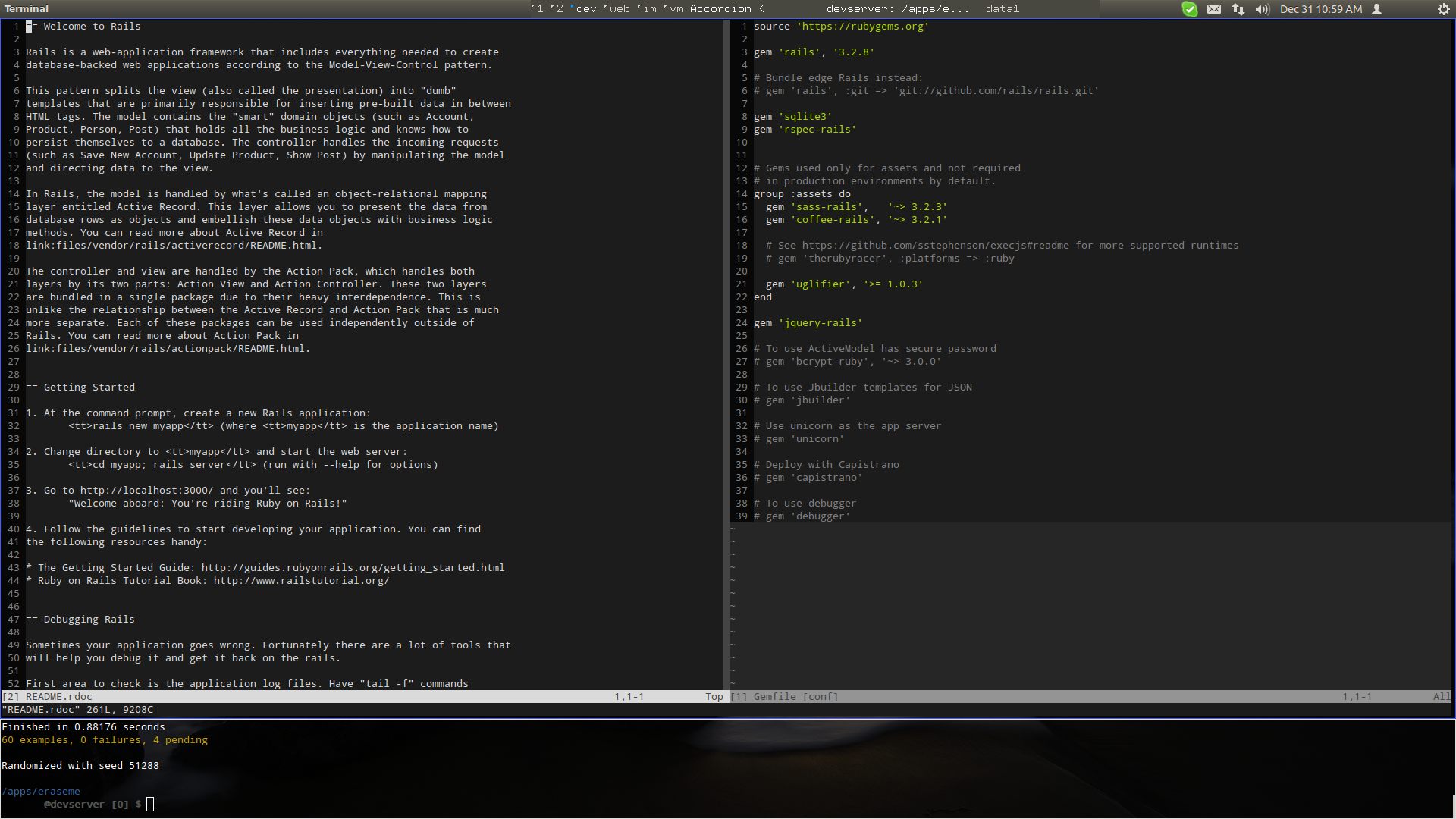Screen dimensions: 1456x819
Task: Click the gem 'sqlite3' line
Action: 793,117
